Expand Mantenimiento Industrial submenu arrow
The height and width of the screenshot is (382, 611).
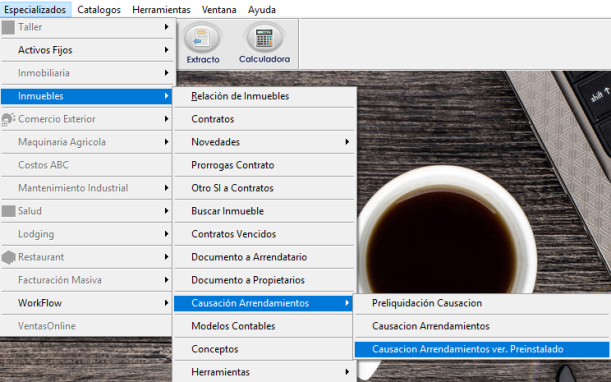click(x=166, y=188)
